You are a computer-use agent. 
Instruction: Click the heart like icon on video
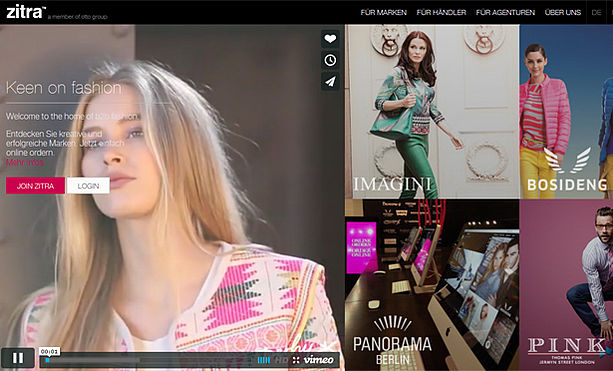[x=330, y=39]
